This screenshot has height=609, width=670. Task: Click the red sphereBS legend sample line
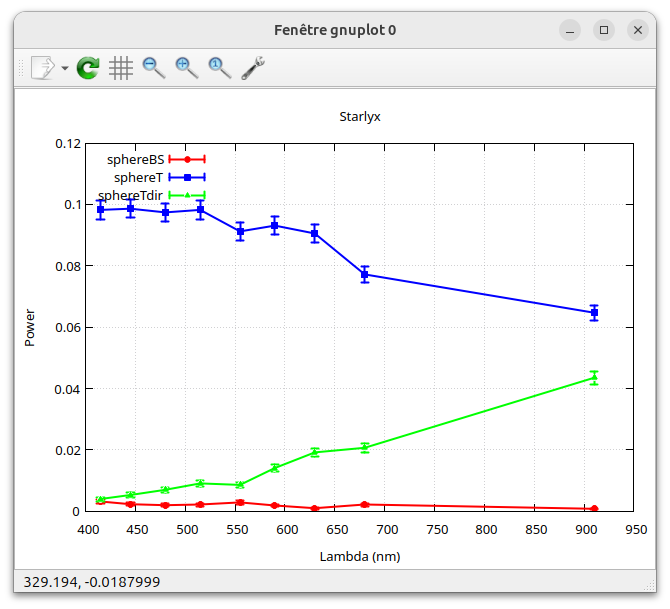click(187, 159)
